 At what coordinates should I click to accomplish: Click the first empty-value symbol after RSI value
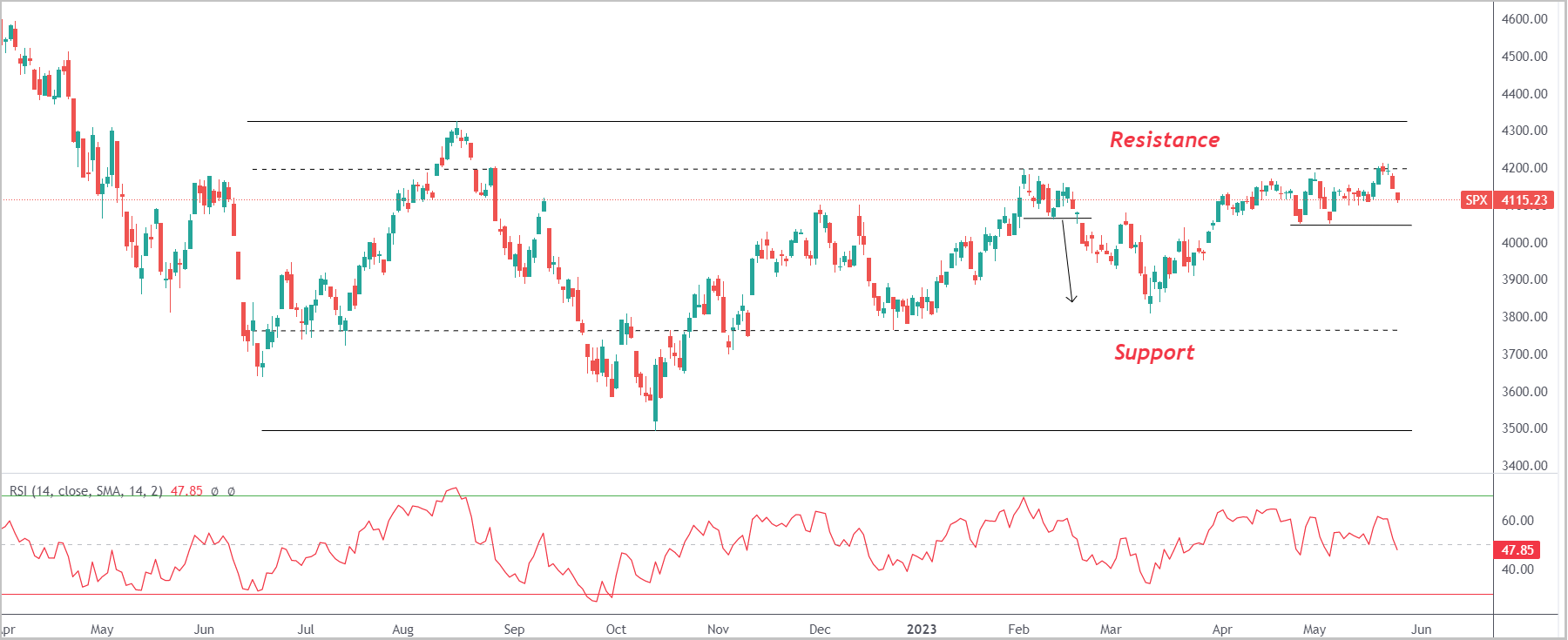click(214, 491)
